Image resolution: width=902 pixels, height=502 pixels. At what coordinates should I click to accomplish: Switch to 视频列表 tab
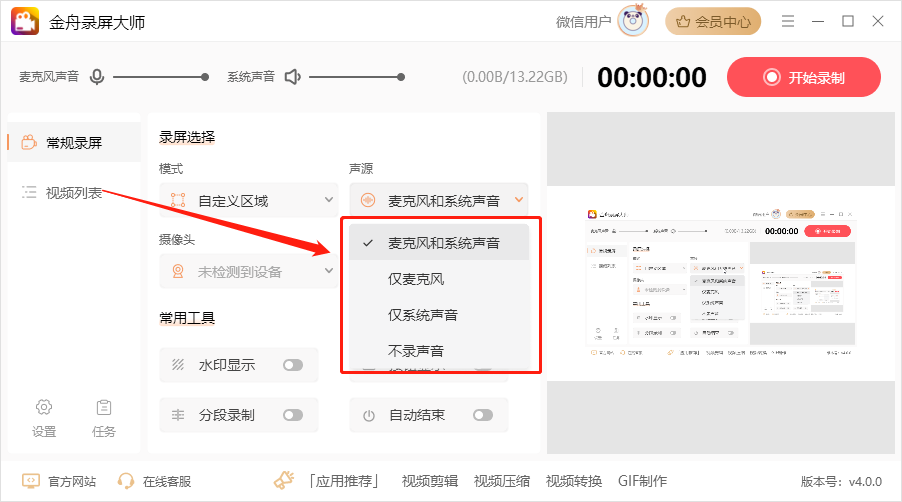click(74, 193)
